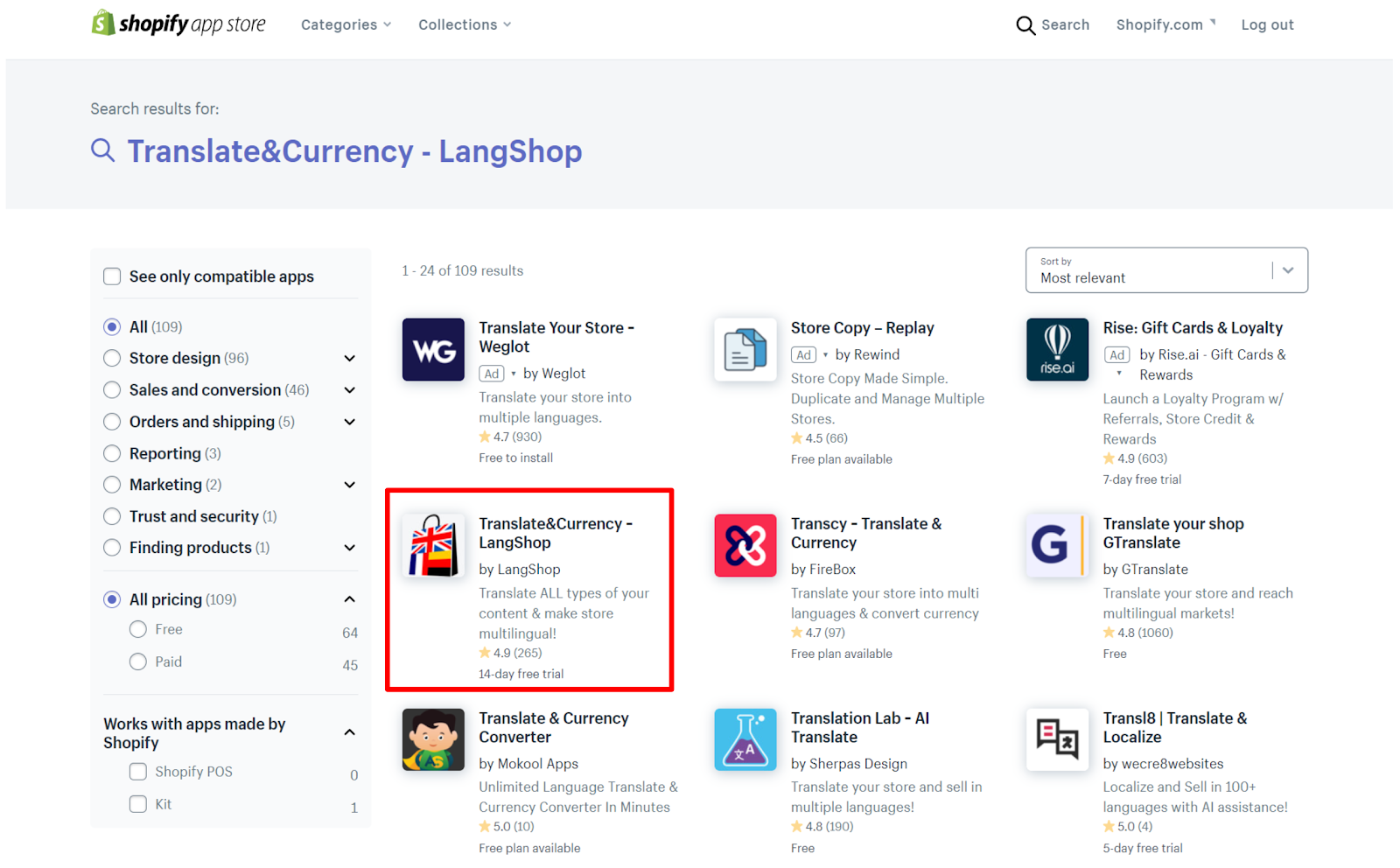Click the magnifier icon beside search query title

(103, 150)
